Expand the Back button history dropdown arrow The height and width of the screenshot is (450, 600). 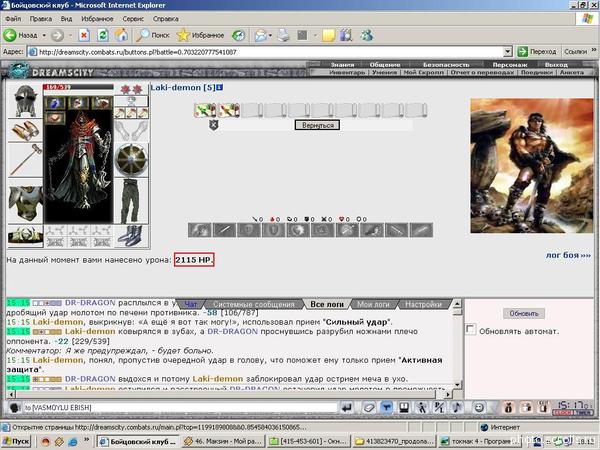44,35
